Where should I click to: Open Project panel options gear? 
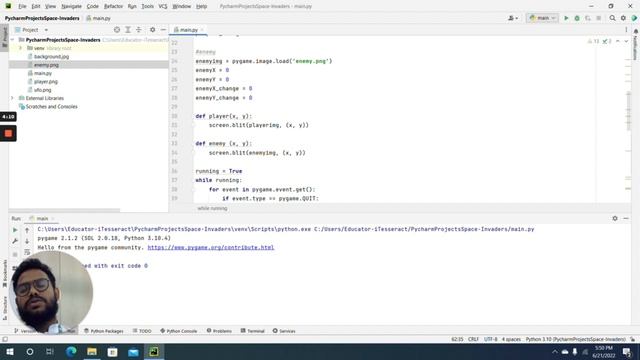pos(152,30)
